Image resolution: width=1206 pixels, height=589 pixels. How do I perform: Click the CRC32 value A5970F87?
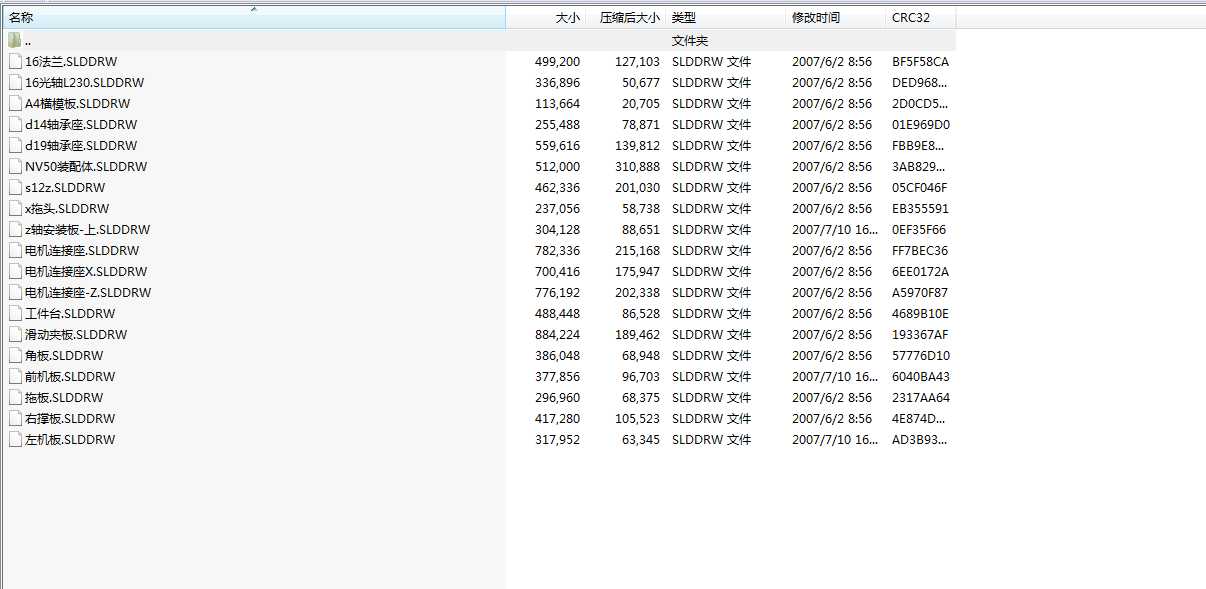(x=920, y=292)
